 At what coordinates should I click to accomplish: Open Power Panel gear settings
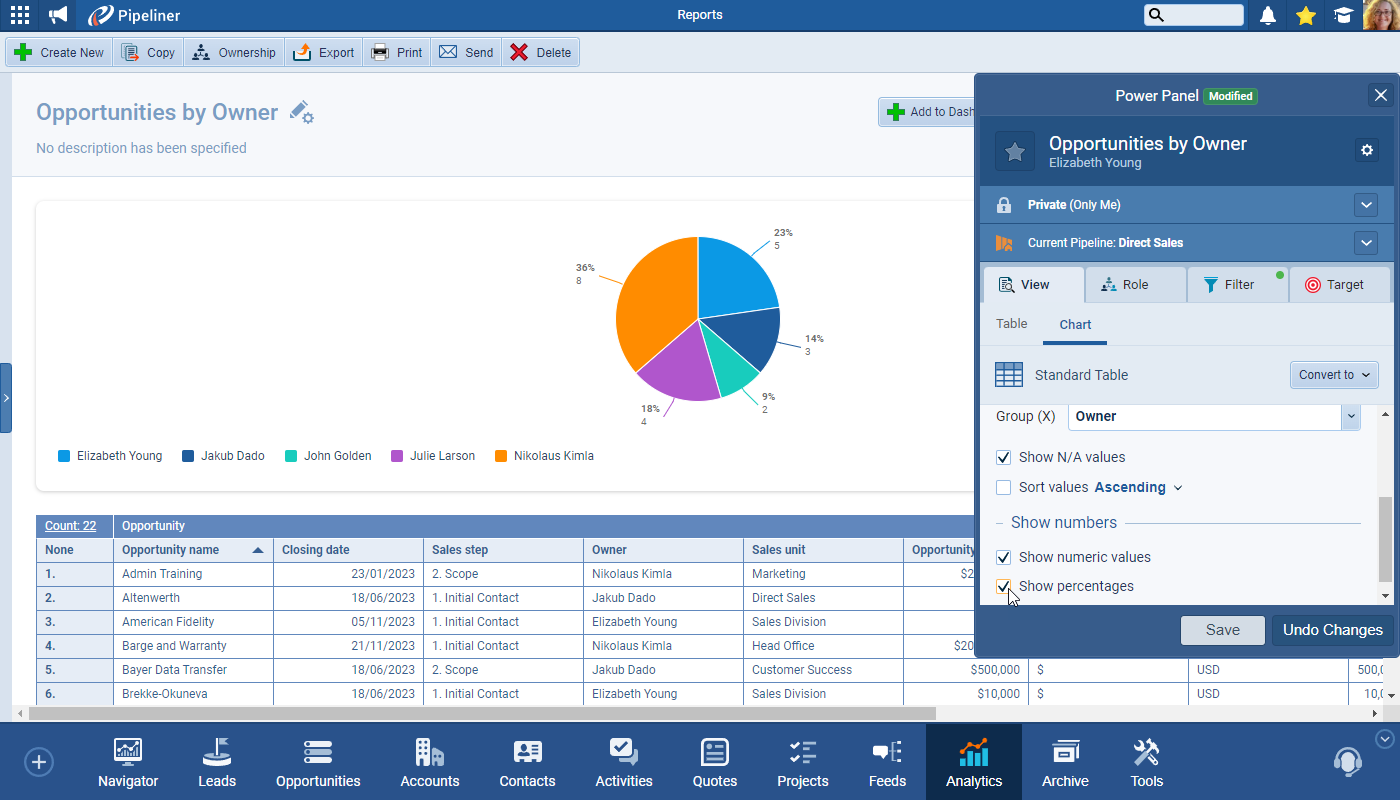[1367, 150]
